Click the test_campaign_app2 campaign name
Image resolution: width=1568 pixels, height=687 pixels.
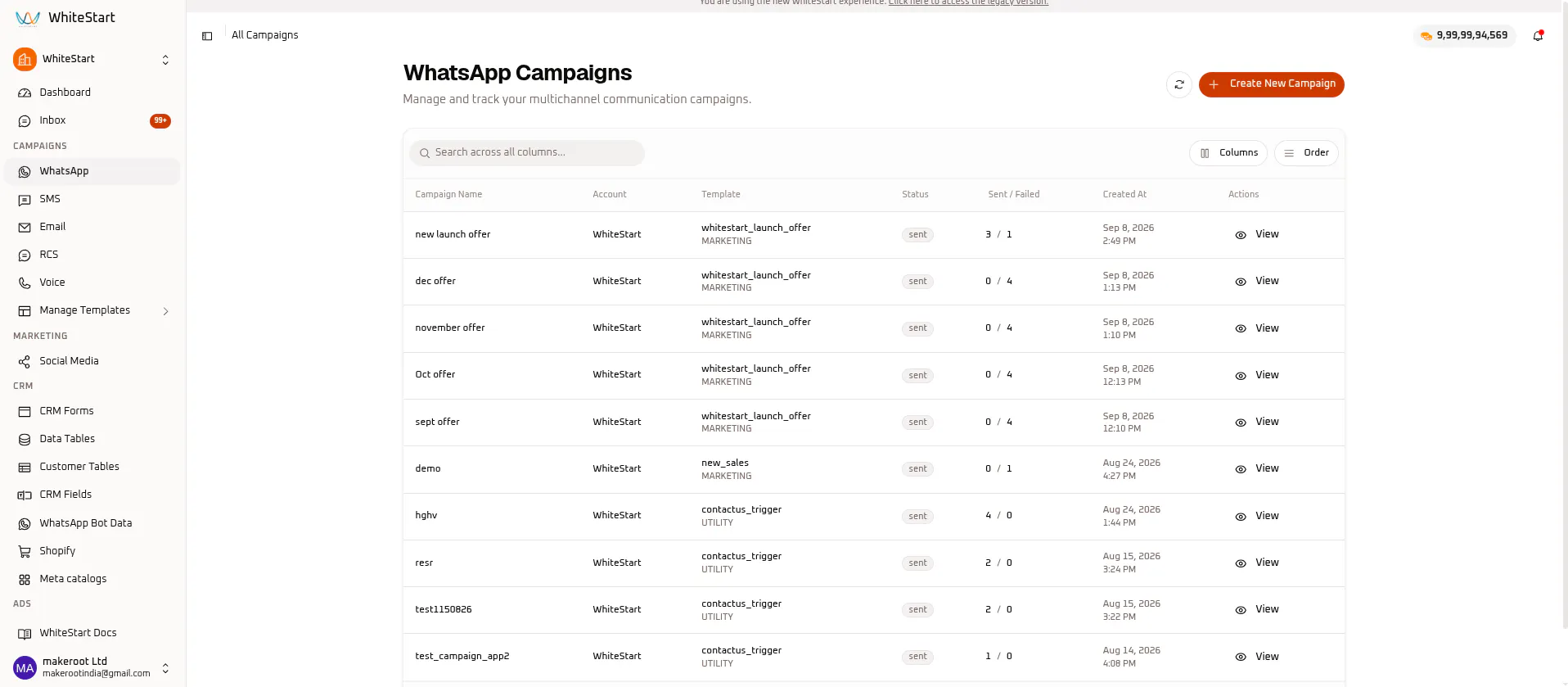(x=462, y=657)
